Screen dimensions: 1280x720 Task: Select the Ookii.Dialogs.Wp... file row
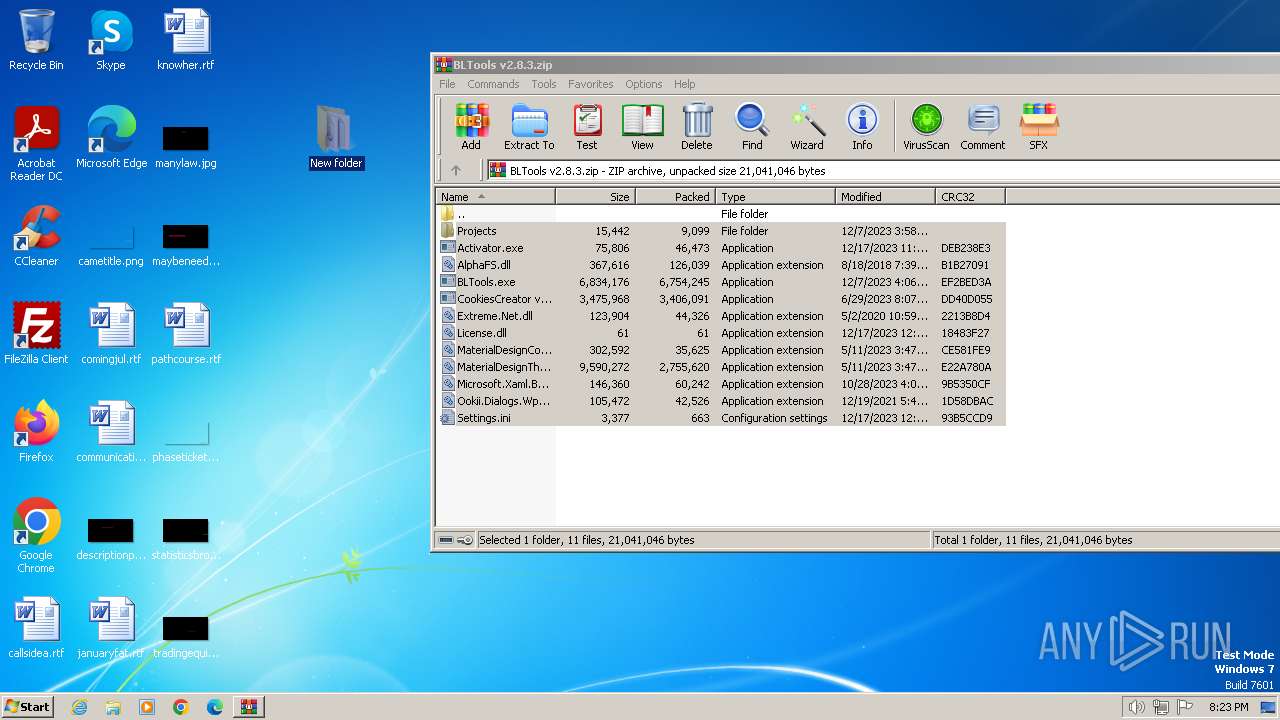pyautogui.click(x=721, y=401)
